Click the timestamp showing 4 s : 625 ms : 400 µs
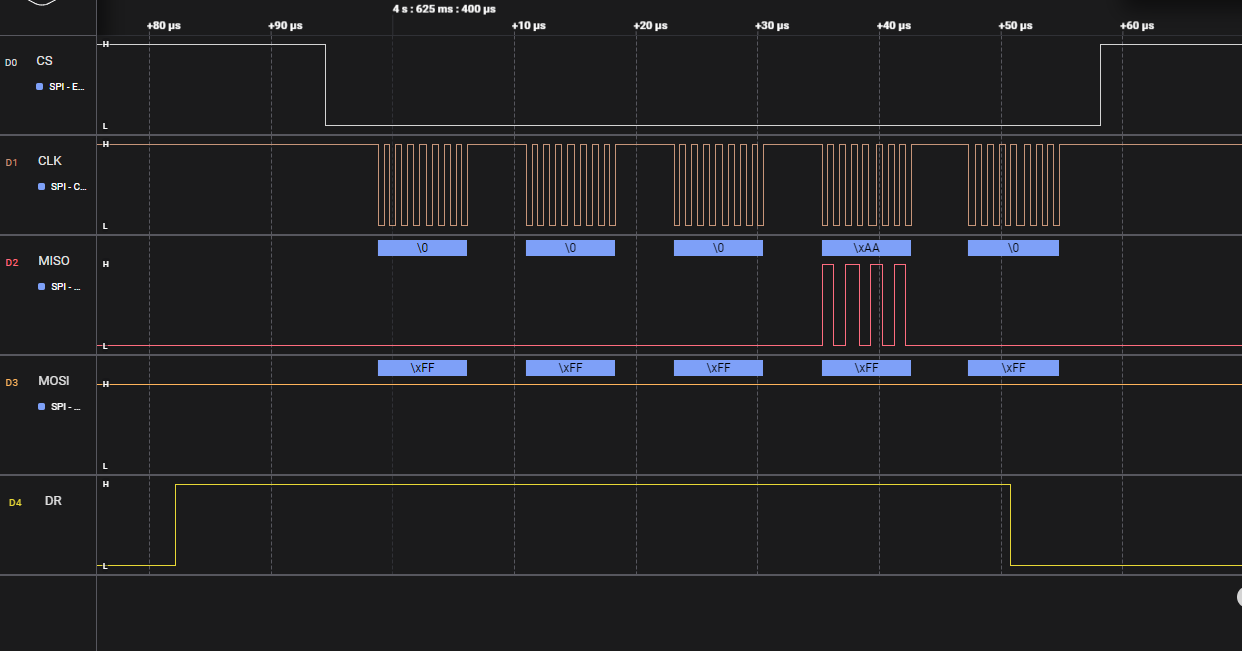Screen dimensions: 1242x651 click(x=443, y=8)
